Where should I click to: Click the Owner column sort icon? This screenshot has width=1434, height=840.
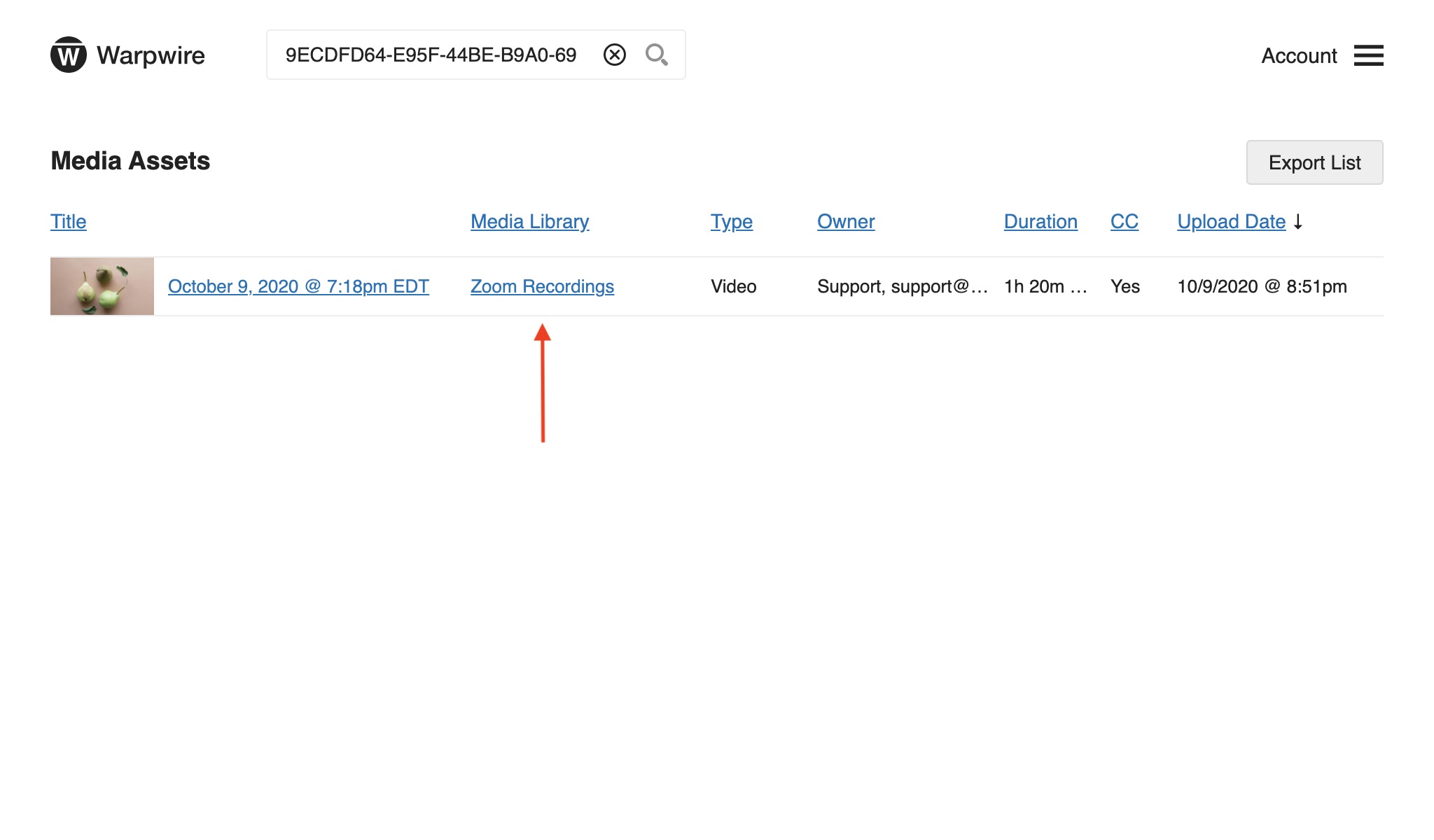point(846,221)
